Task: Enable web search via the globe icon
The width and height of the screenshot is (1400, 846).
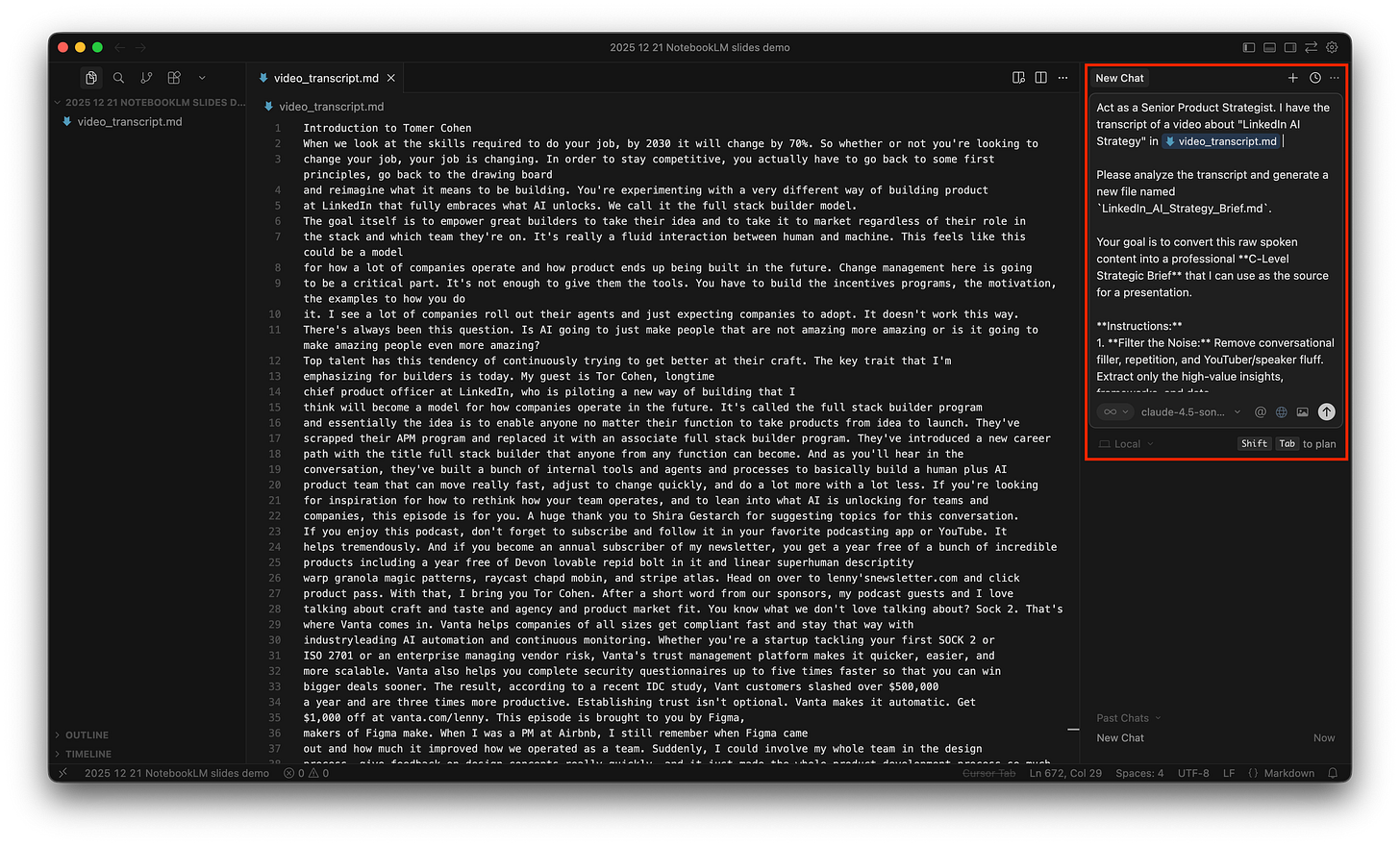Action: tap(1281, 411)
